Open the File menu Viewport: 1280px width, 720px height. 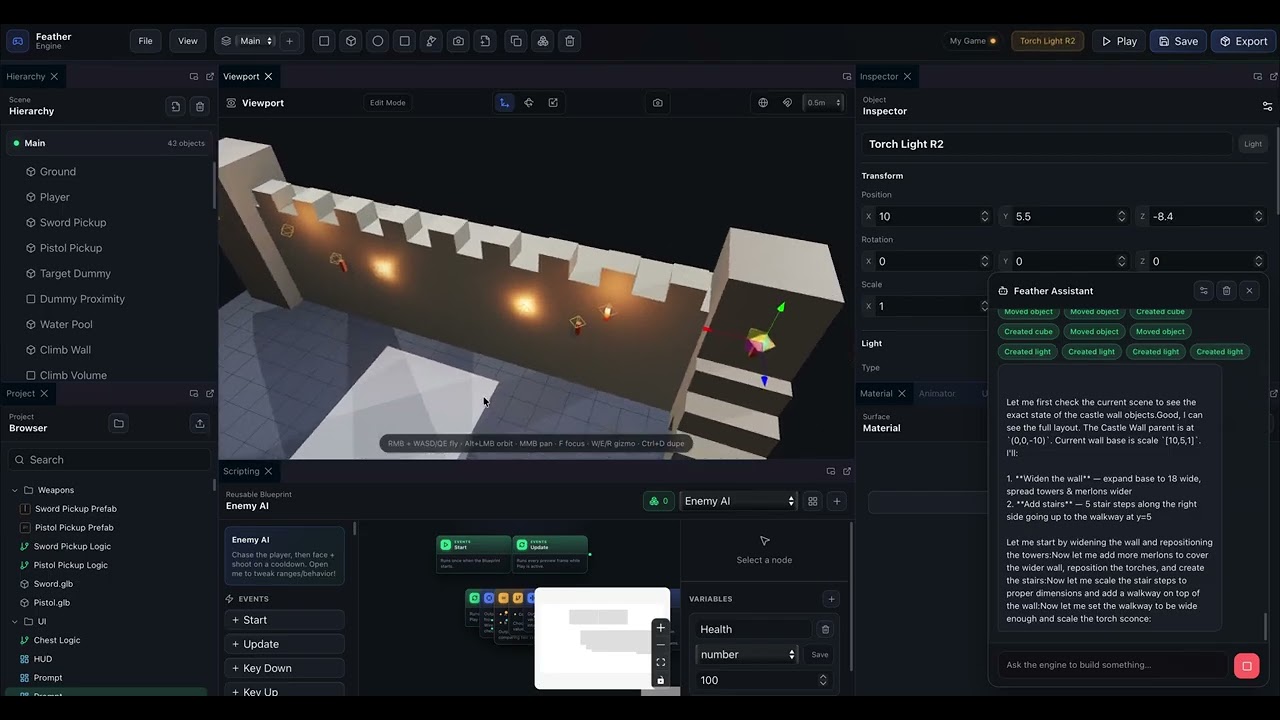(145, 41)
